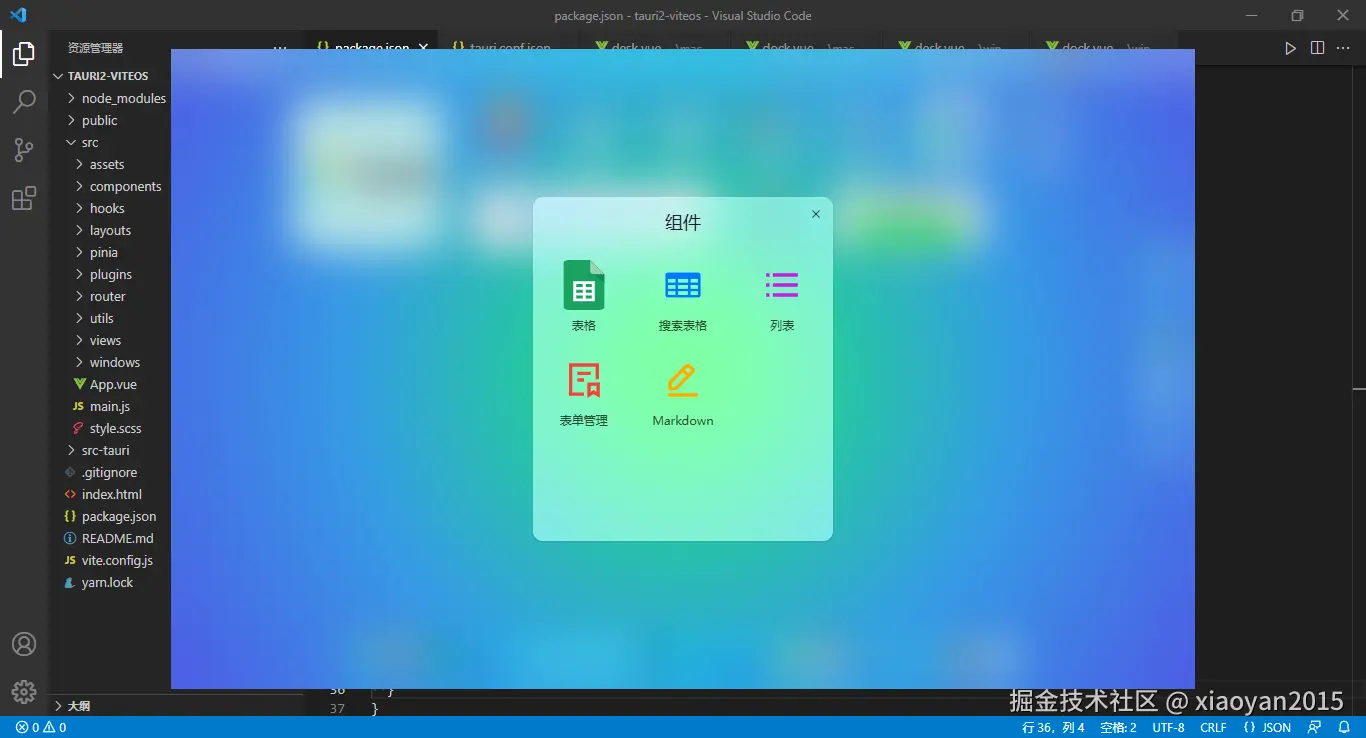
Task: Close the 组件 dialog
Action: pos(816,214)
